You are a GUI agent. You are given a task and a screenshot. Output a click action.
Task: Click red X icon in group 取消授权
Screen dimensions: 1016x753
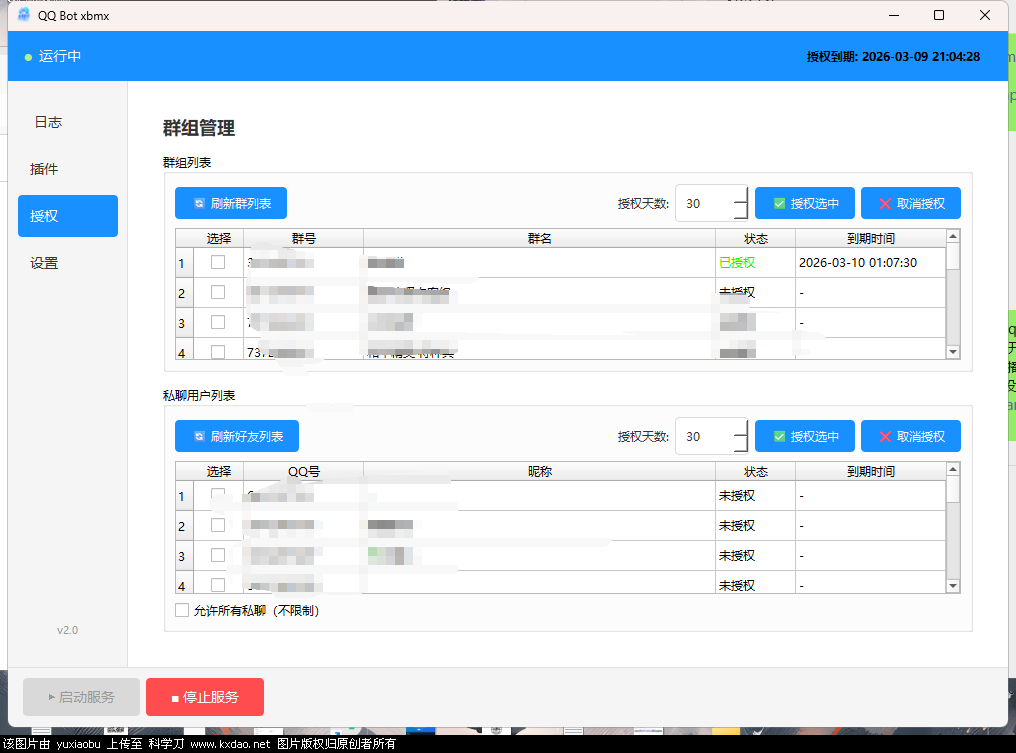(885, 203)
